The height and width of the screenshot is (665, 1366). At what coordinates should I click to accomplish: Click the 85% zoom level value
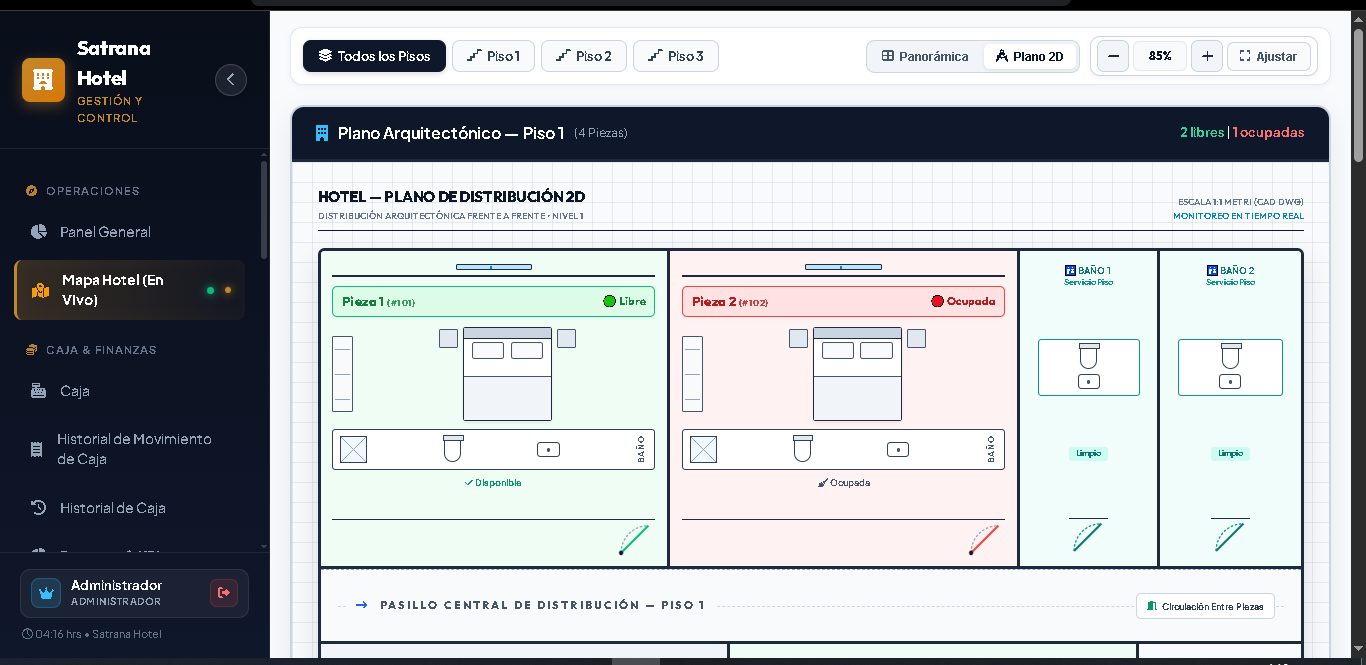[1160, 56]
